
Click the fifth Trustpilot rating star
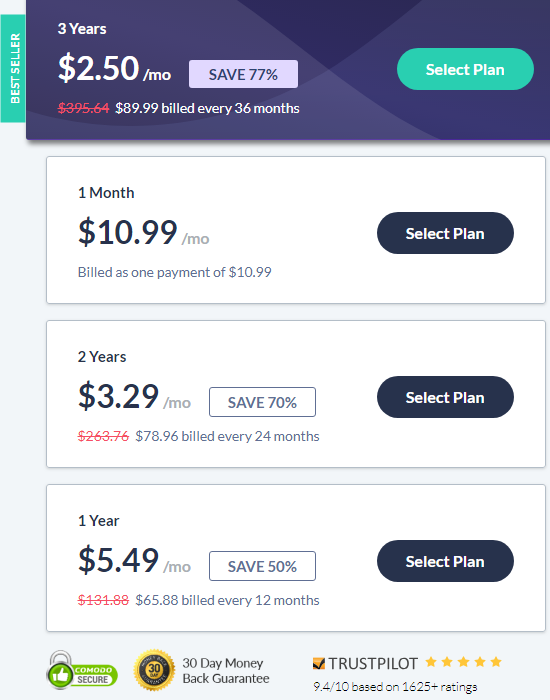[x=496, y=662]
